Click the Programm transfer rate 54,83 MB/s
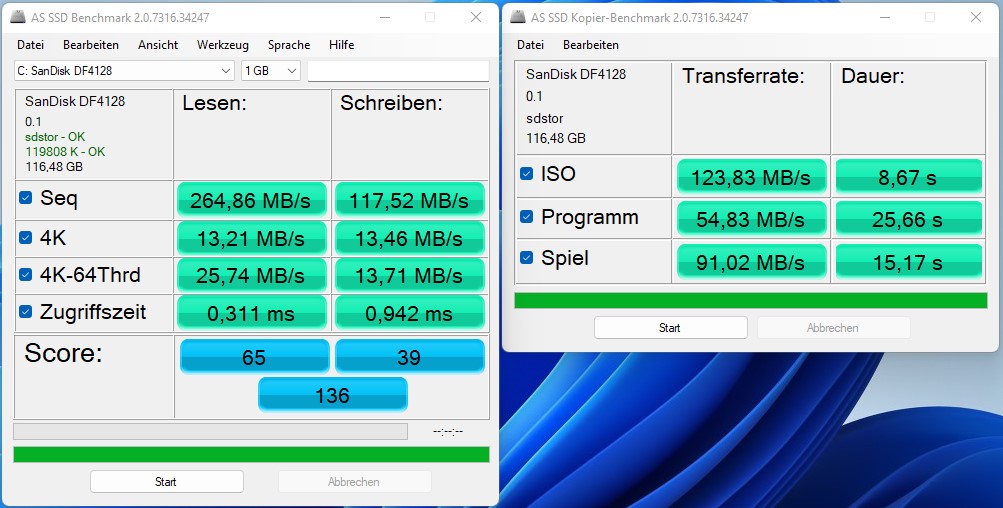 [752, 219]
